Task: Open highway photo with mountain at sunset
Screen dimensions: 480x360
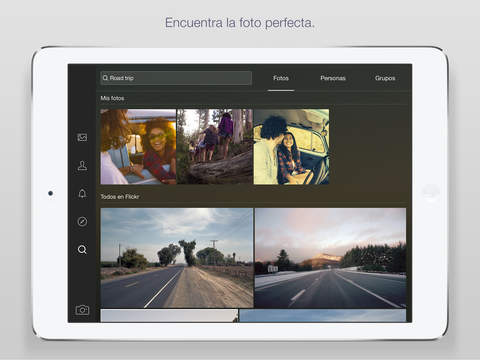Action: click(x=330, y=258)
